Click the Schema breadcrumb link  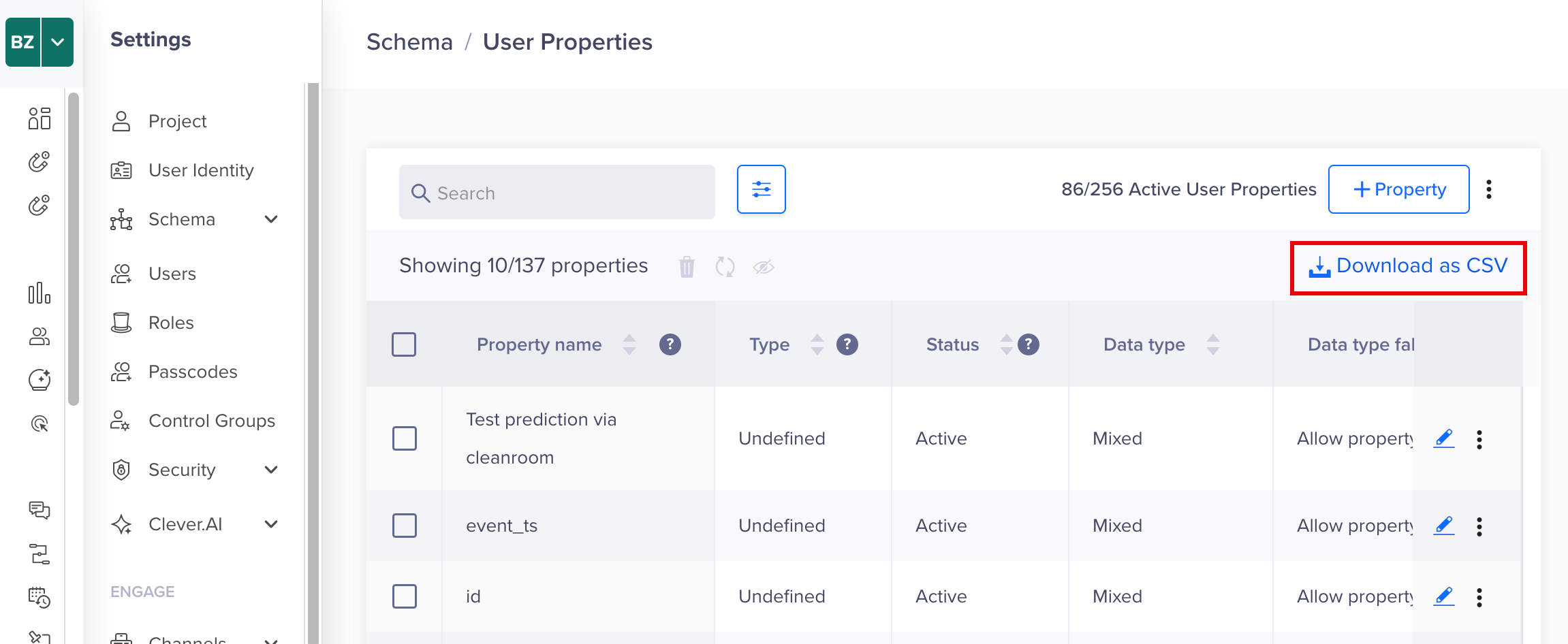[409, 42]
